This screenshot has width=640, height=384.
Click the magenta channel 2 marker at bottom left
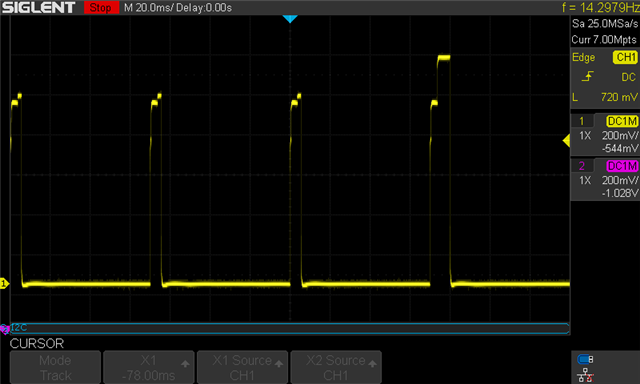pos(4,329)
